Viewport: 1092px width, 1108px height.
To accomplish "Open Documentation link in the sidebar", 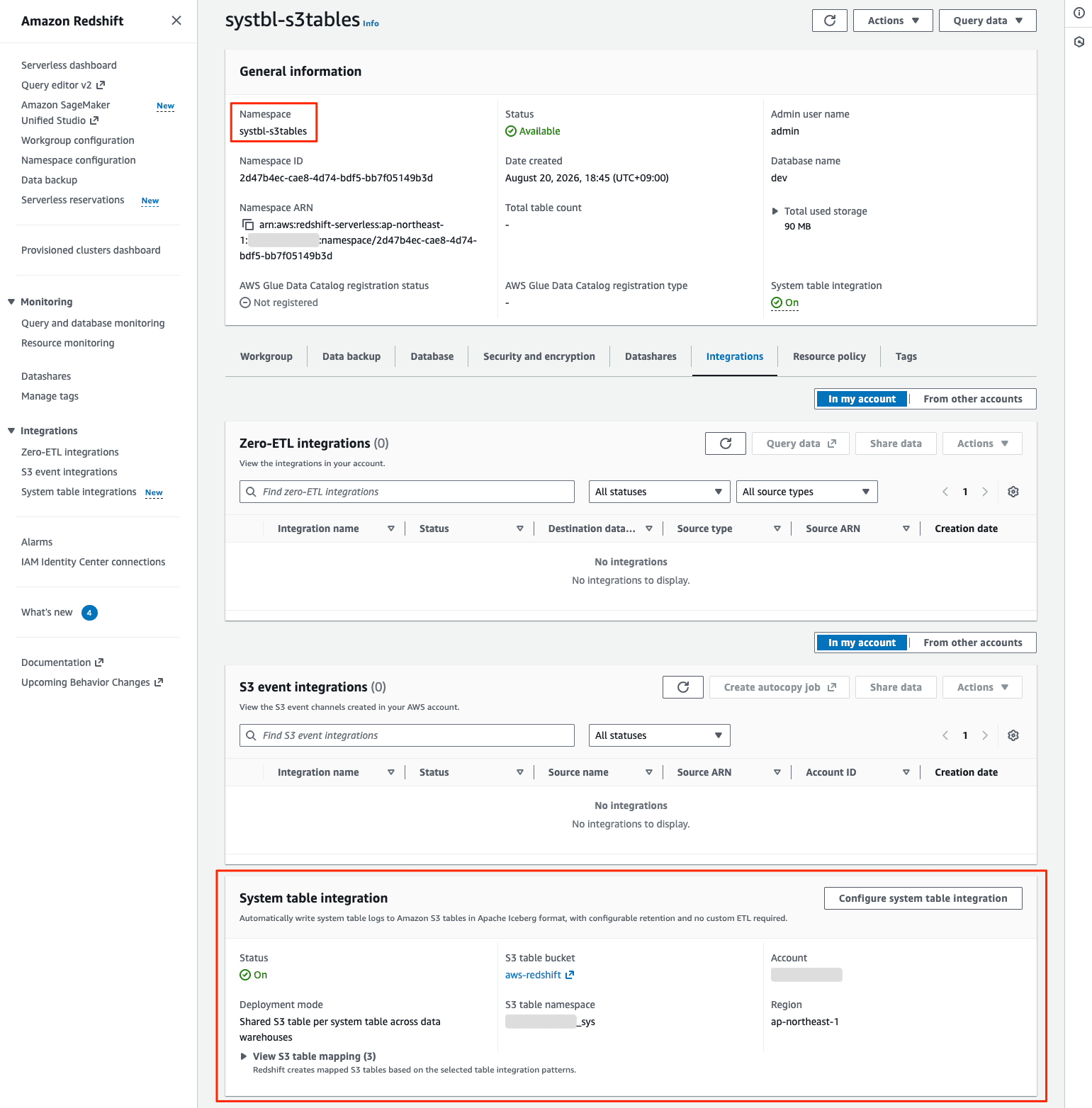I will pyautogui.click(x=62, y=662).
